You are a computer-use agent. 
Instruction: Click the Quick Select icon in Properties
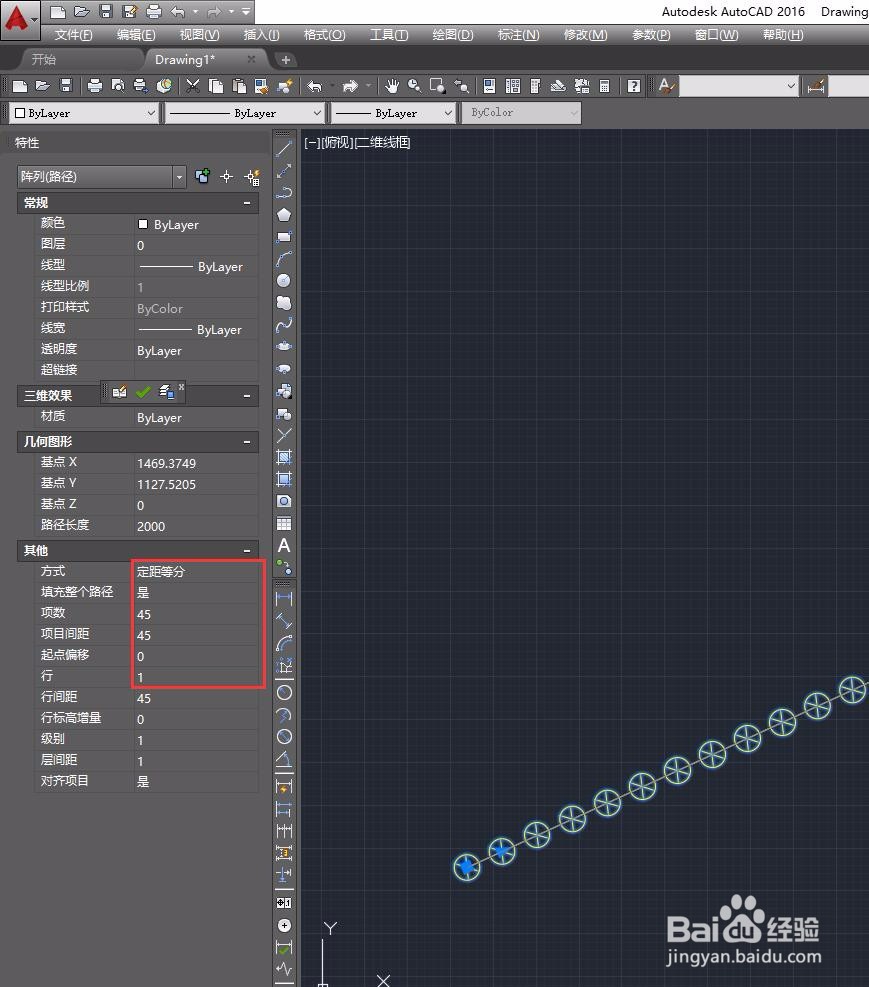click(x=252, y=177)
